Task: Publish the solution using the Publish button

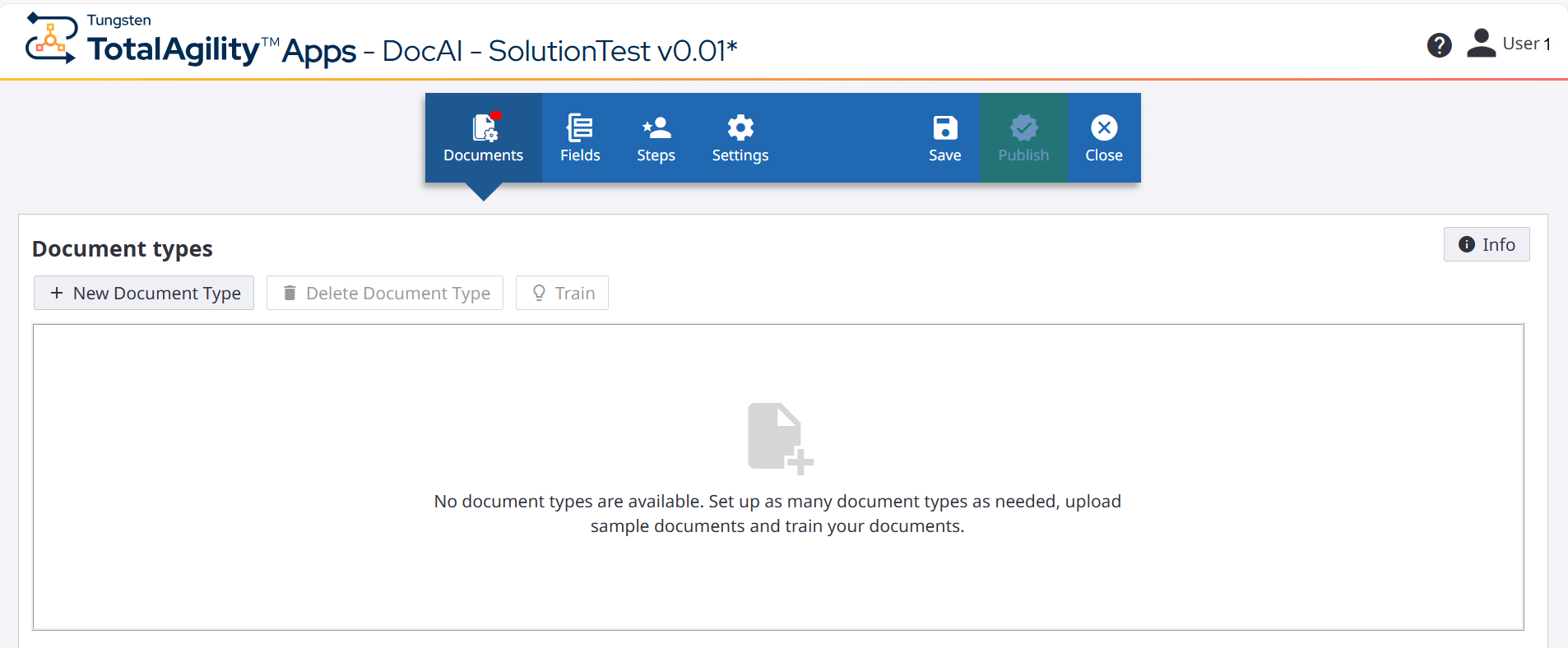Action: click(x=1023, y=138)
